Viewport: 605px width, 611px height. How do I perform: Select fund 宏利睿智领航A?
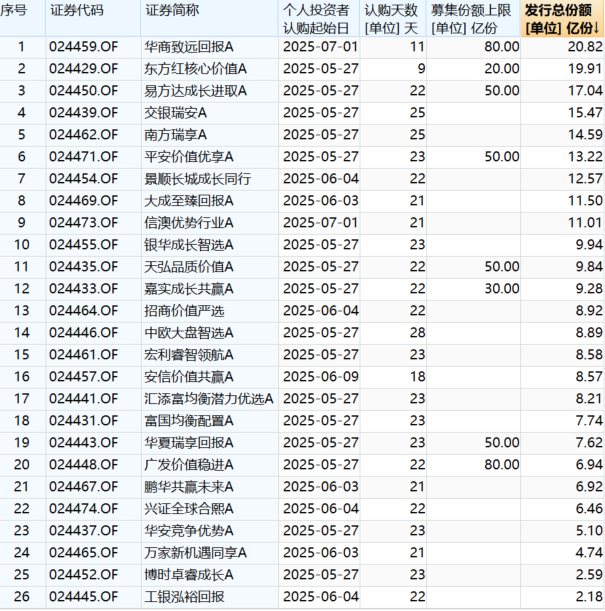click(x=189, y=355)
